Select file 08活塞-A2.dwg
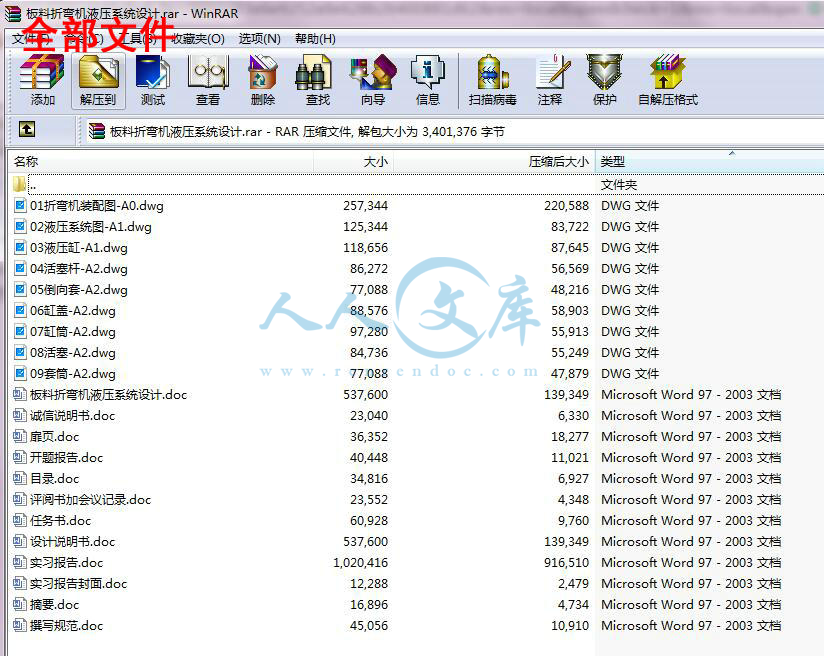This screenshot has height=656, width=824. [73, 353]
